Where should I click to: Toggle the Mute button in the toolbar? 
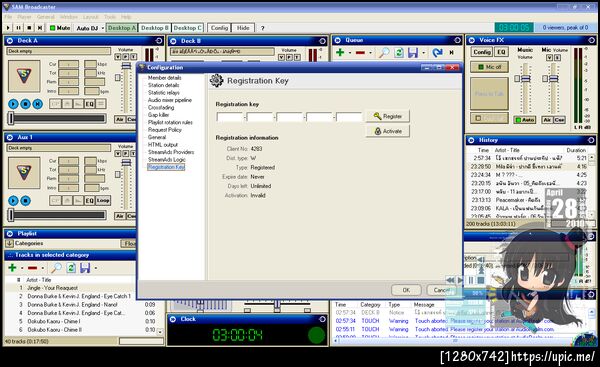[60, 28]
